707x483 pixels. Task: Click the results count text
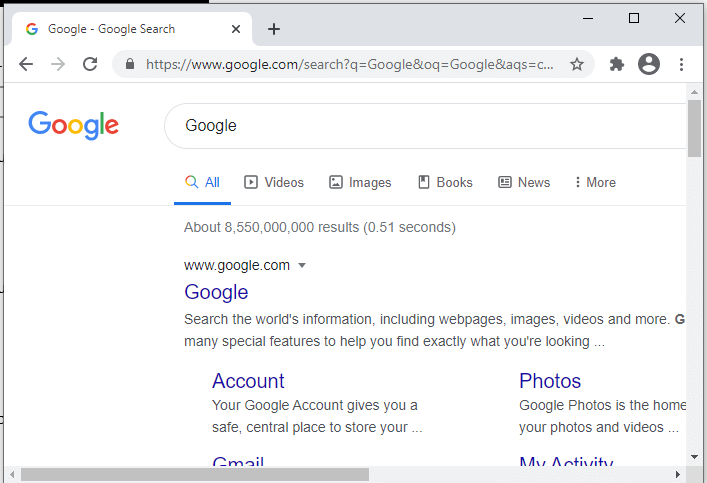pyautogui.click(x=320, y=227)
